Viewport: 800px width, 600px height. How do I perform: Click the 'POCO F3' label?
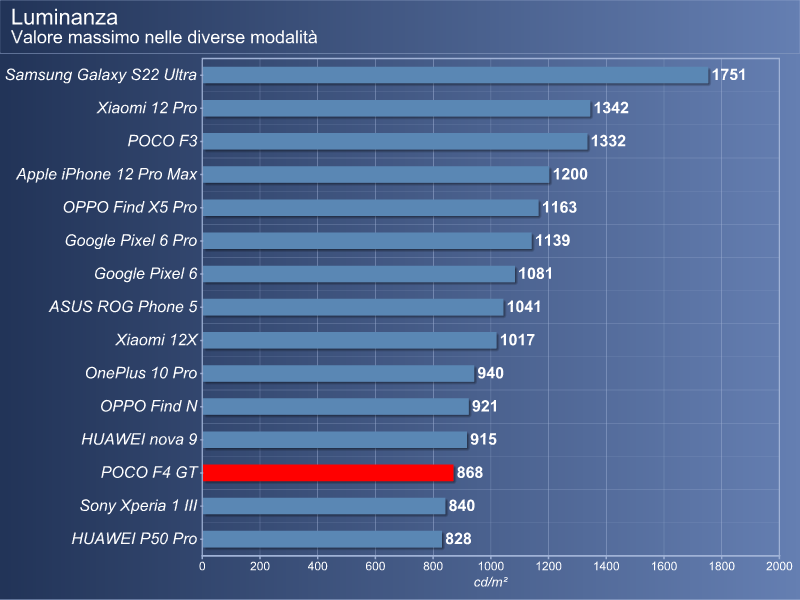[162, 141]
